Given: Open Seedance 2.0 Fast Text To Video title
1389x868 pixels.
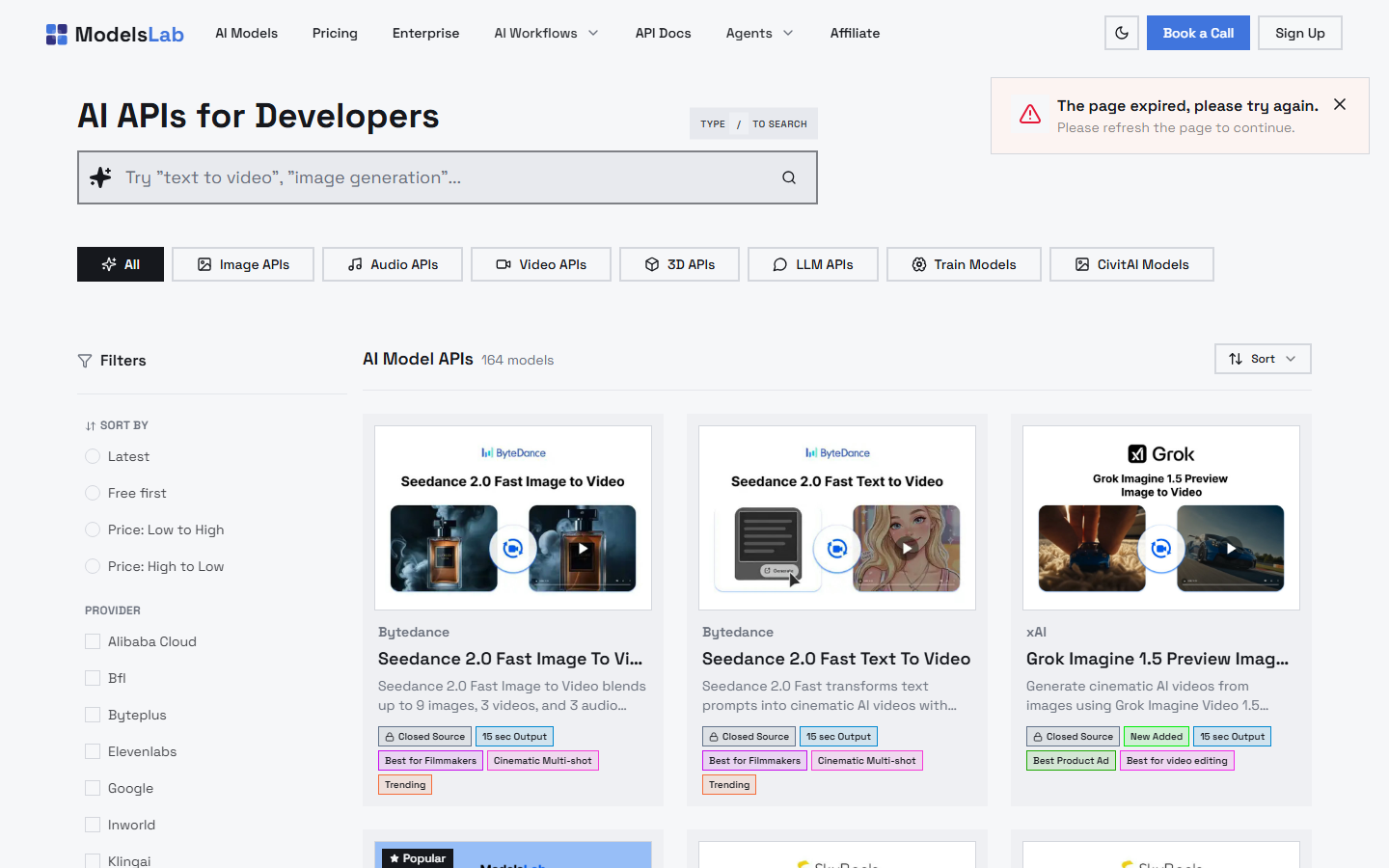Looking at the screenshot, I should click(x=836, y=659).
